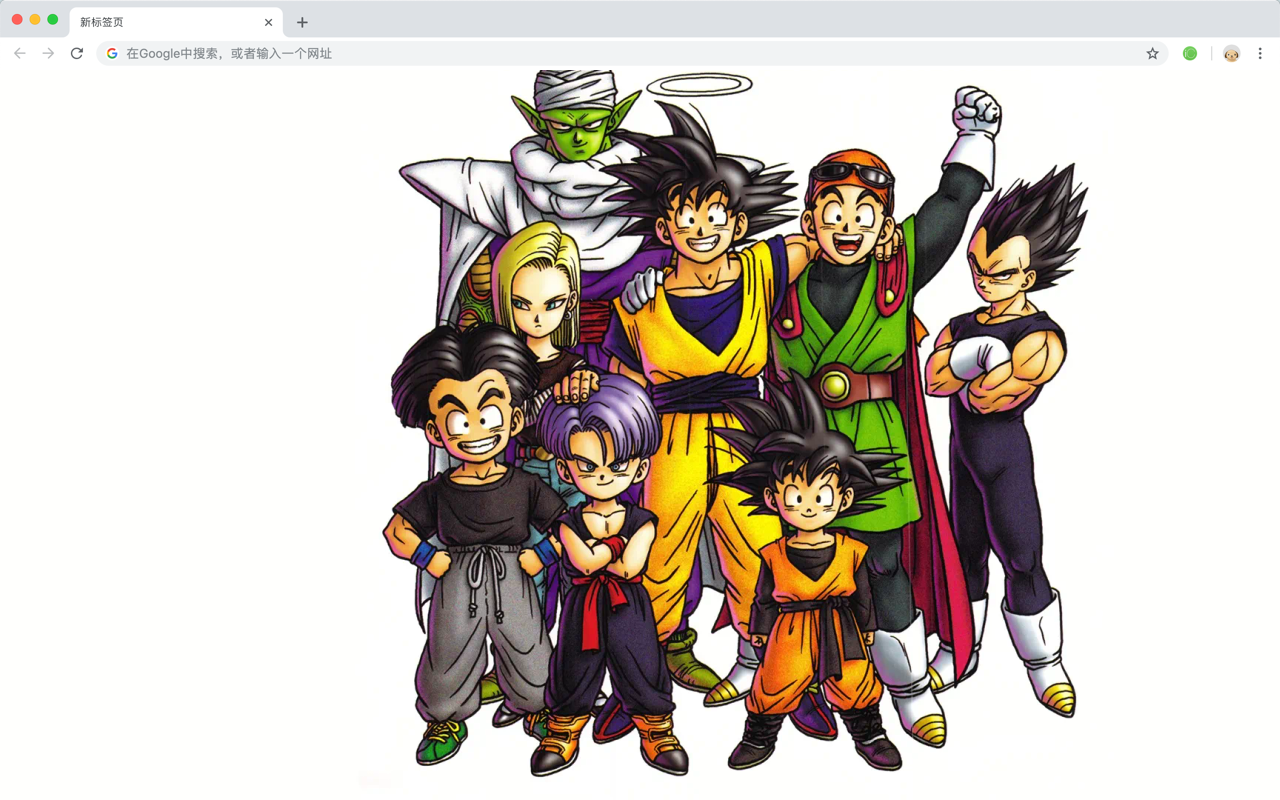1280x800 pixels.
Task: Bookmark this page with the star icon
Action: [x=1152, y=53]
